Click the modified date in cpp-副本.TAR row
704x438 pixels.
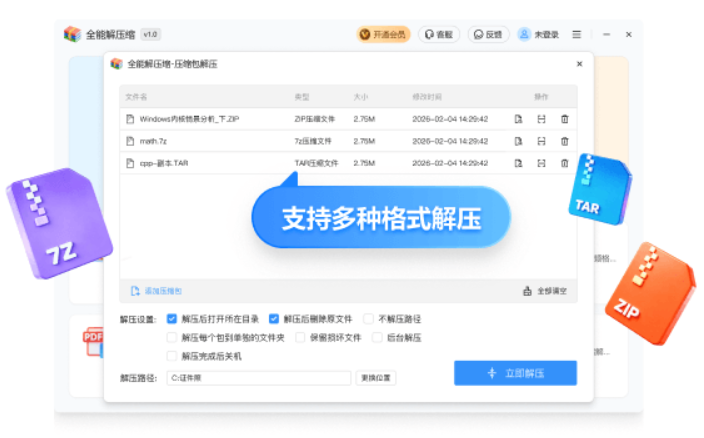tap(450, 163)
